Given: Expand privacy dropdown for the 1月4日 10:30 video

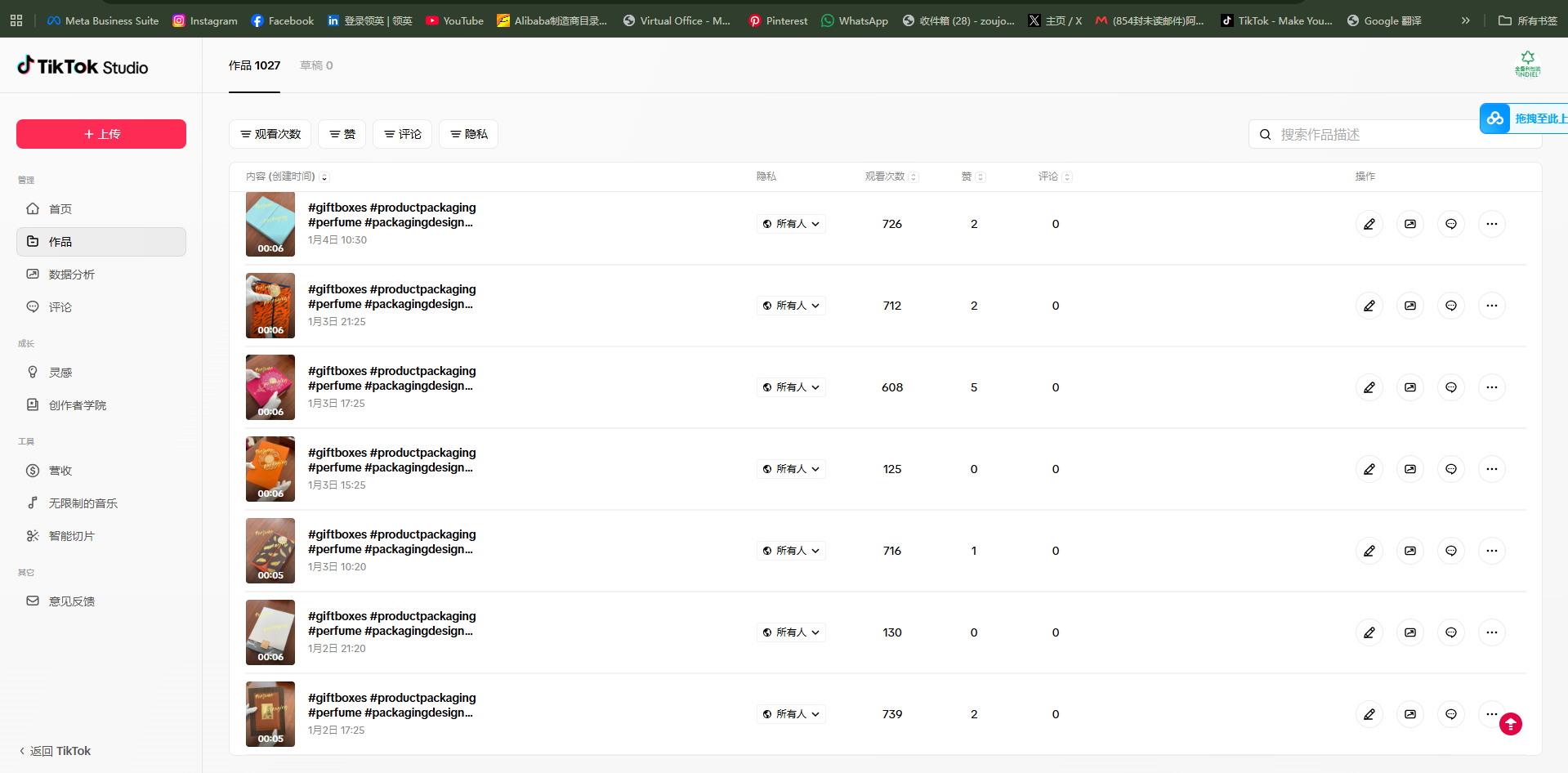Looking at the screenshot, I should point(790,224).
